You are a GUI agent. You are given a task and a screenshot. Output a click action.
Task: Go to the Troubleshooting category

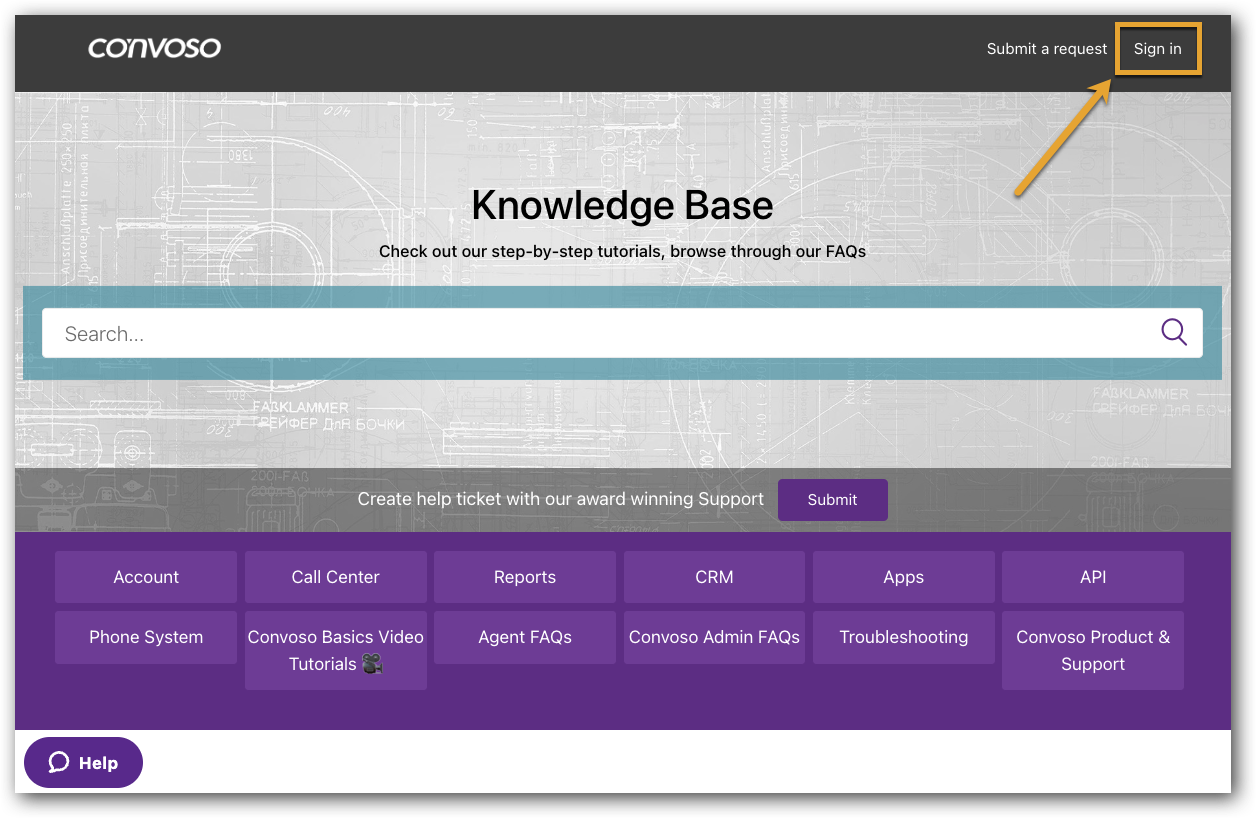click(904, 637)
